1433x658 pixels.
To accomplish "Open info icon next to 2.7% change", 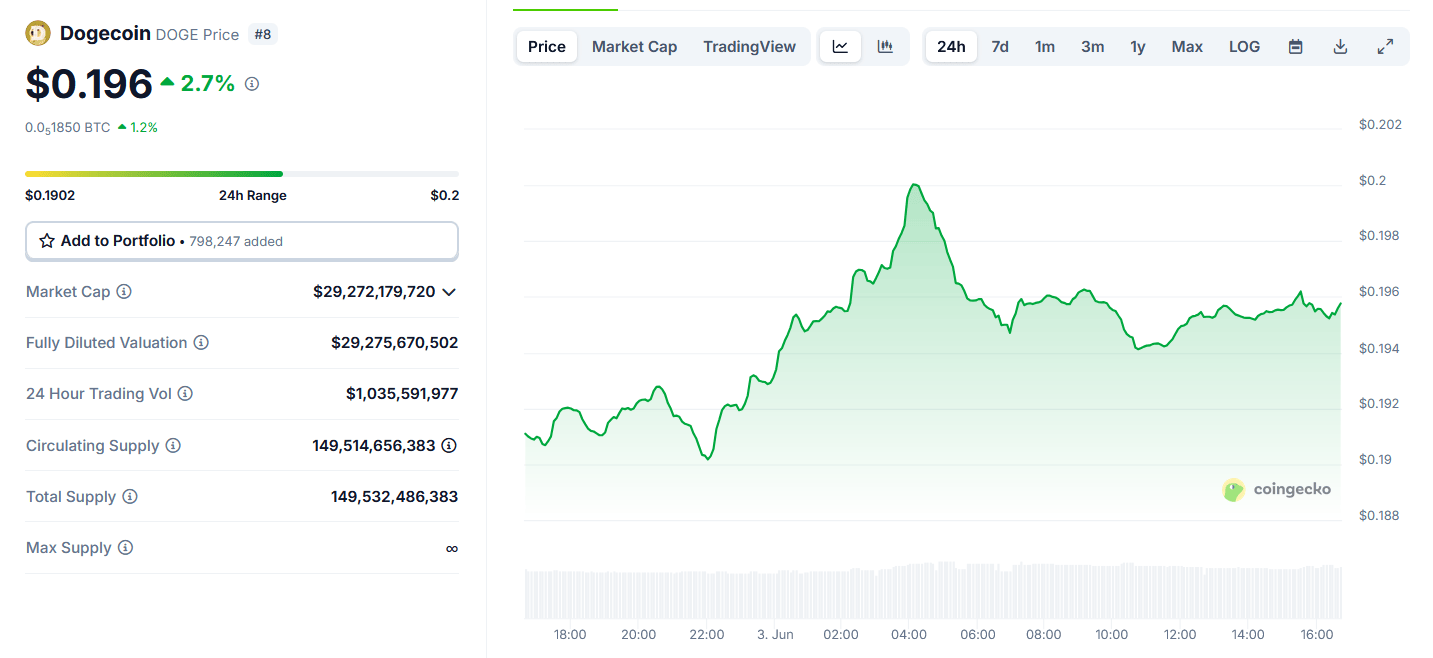I will (x=252, y=84).
